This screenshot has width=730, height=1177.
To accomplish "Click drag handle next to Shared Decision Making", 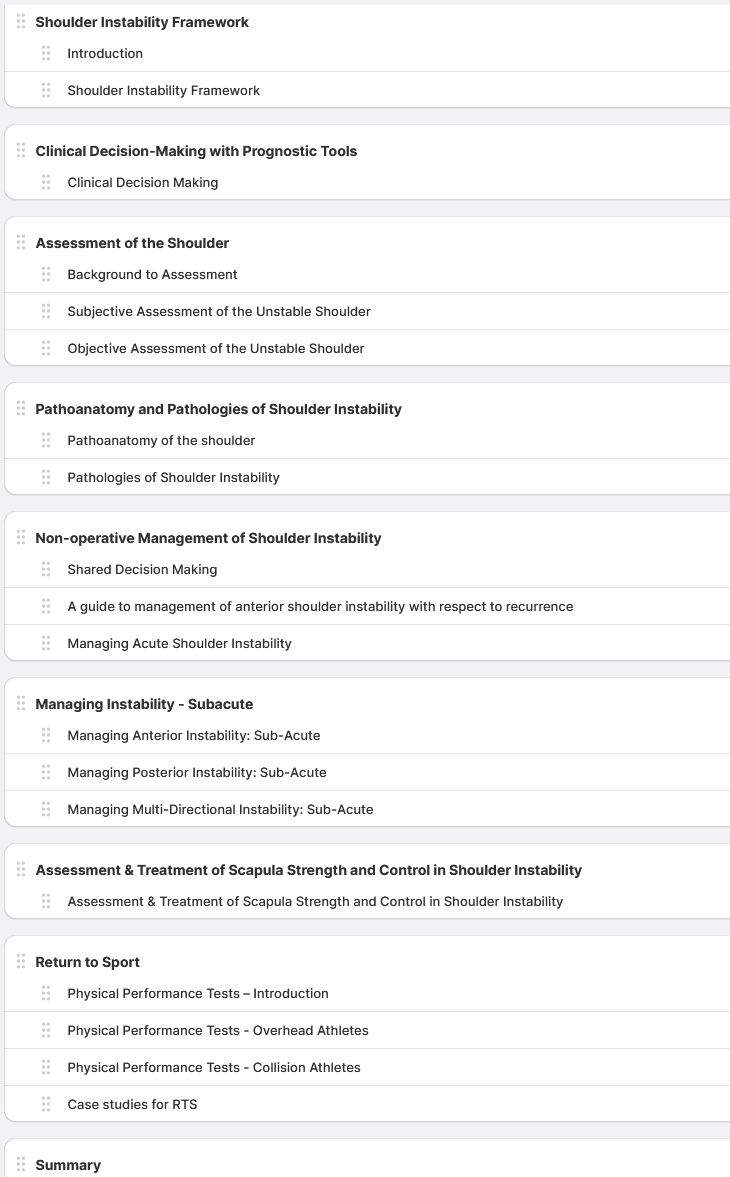I will [46, 569].
